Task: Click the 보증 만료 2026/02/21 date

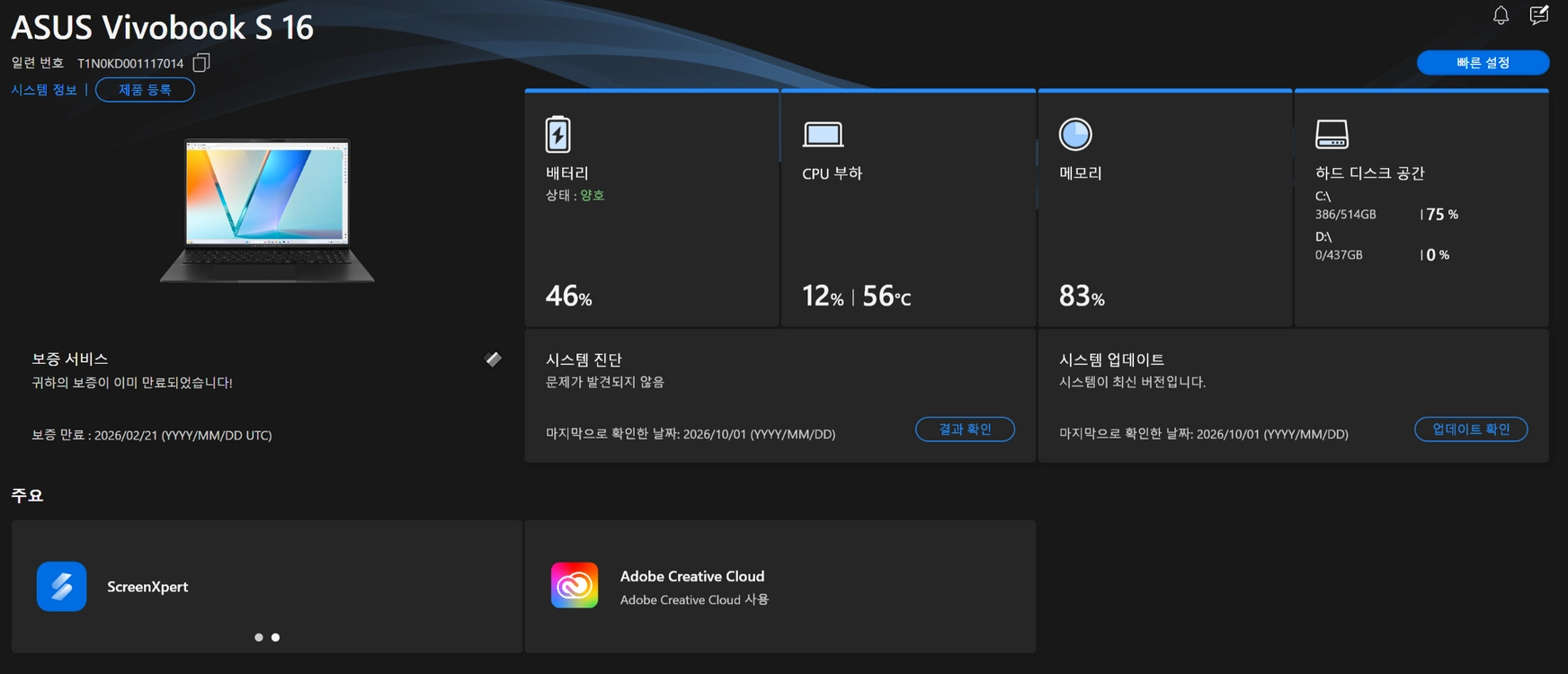Action: point(152,435)
